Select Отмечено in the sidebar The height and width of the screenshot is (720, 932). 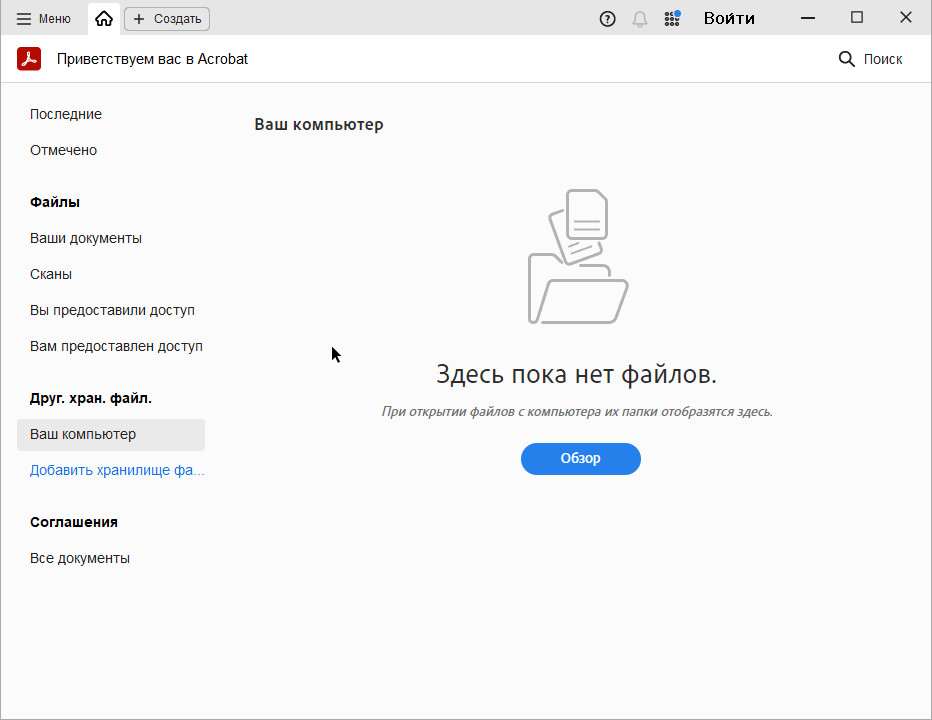[x=63, y=150]
